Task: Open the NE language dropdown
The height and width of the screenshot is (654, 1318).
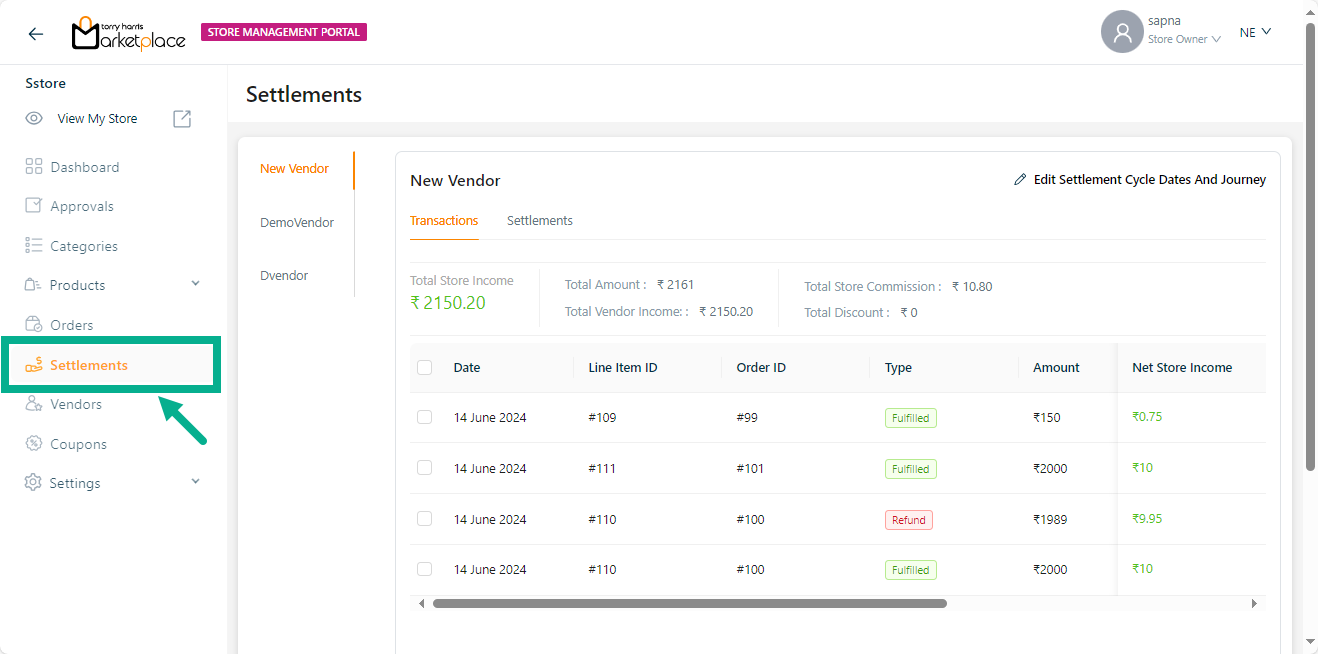Action: (x=1255, y=32)
